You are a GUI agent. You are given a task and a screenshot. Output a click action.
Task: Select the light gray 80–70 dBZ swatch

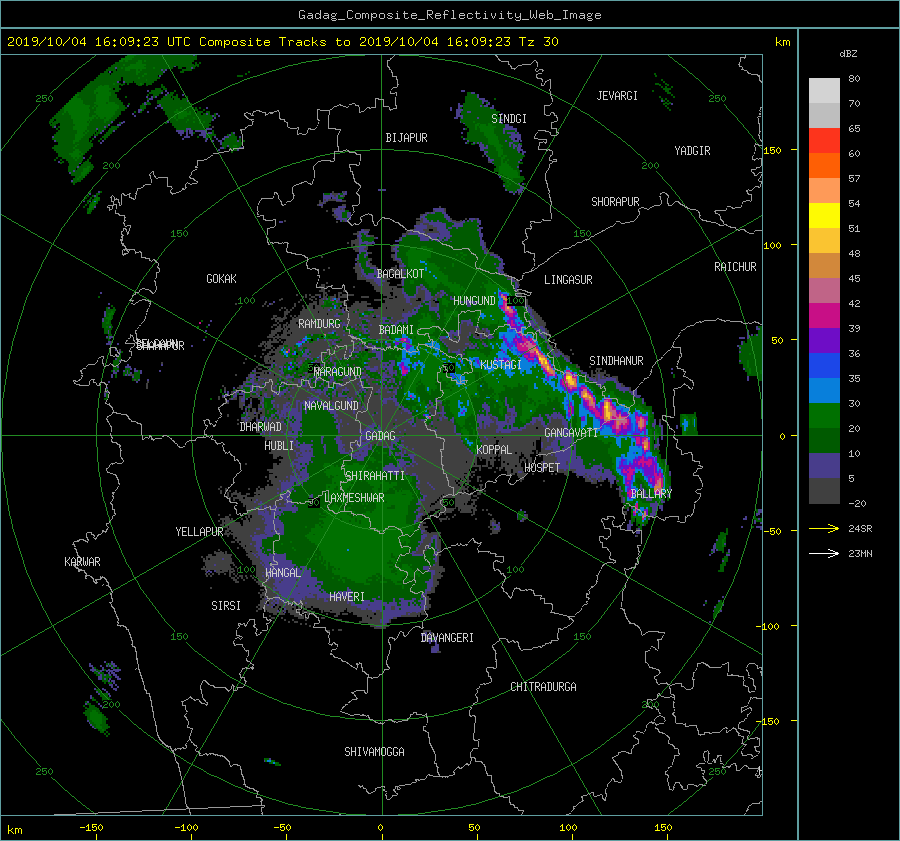click(x=824, y=91)
